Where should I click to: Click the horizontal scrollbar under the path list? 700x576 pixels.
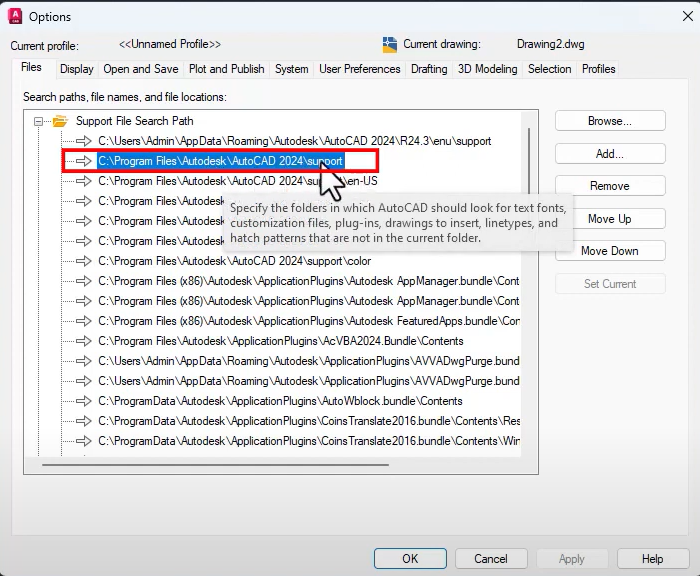215,465
